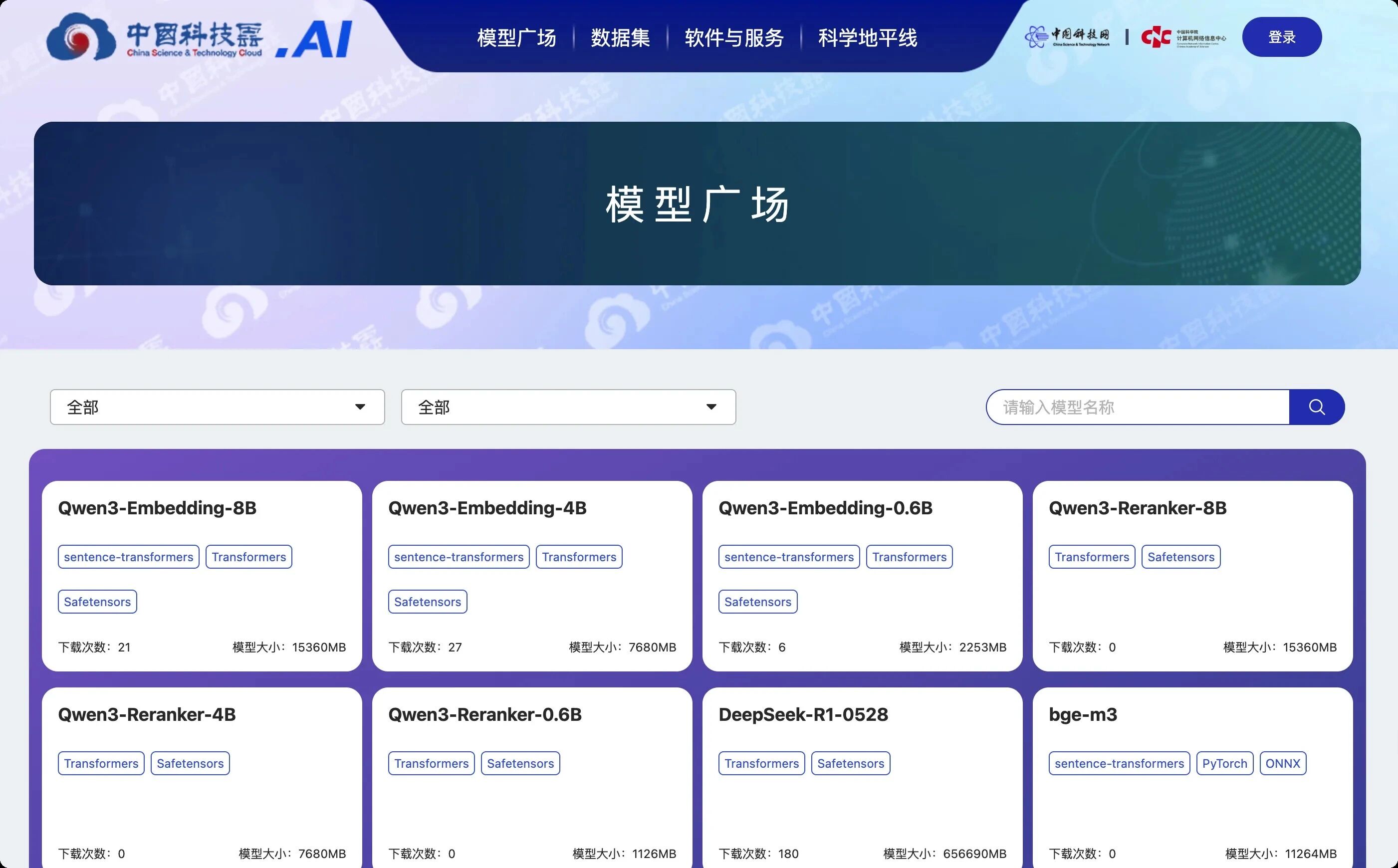1398x868 pixels.
Task: Click Safetensors tag on Qwen3-Embedding-4B
Action: (x=428, y=602)
